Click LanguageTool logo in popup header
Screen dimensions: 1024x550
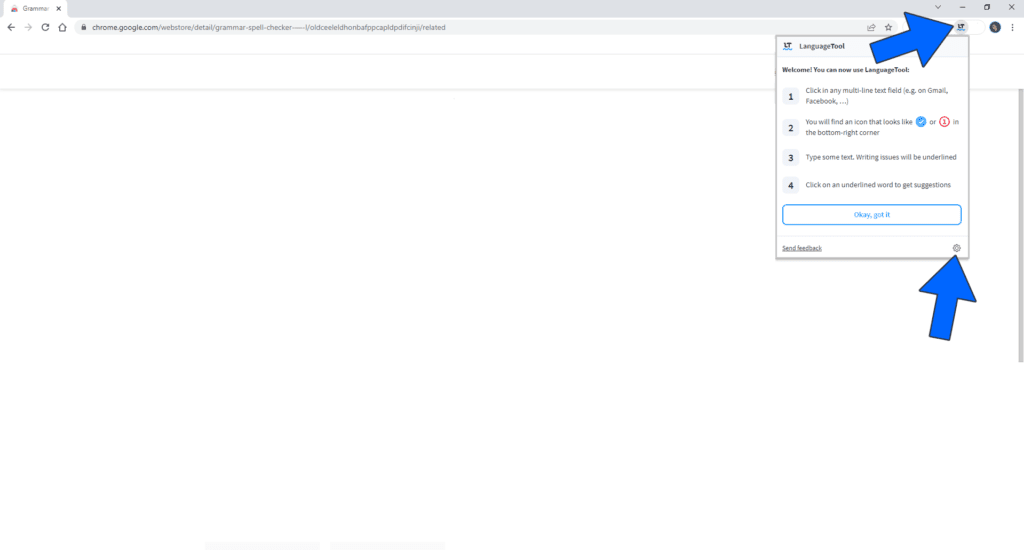tap(788, 46)
